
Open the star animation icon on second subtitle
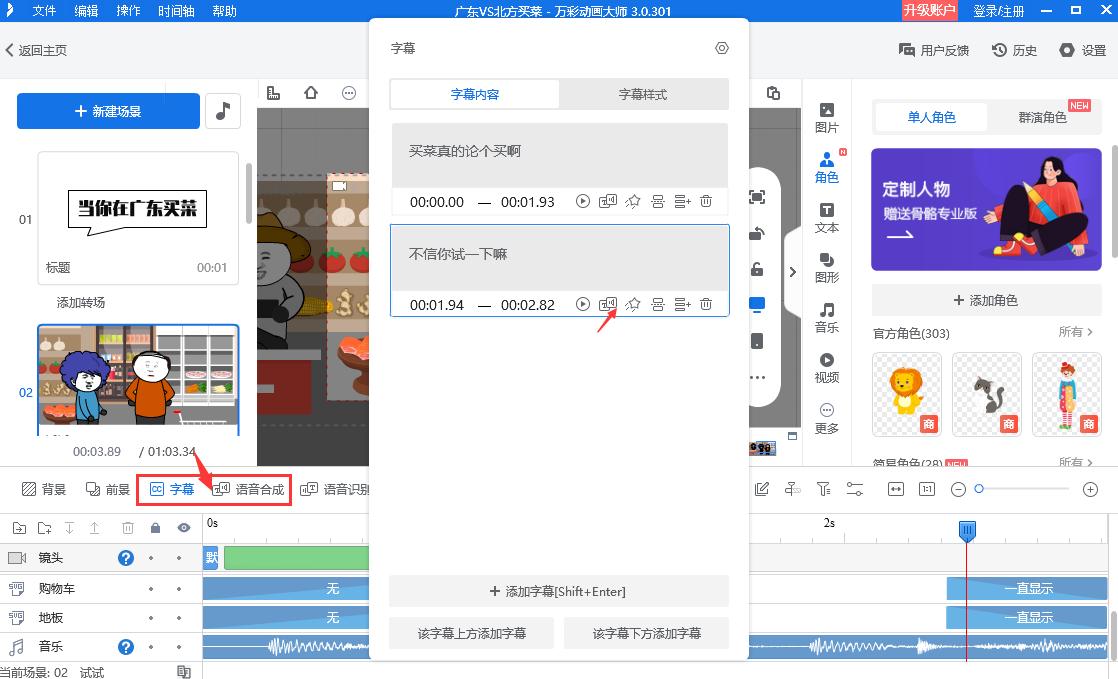[x=633, y=305]
